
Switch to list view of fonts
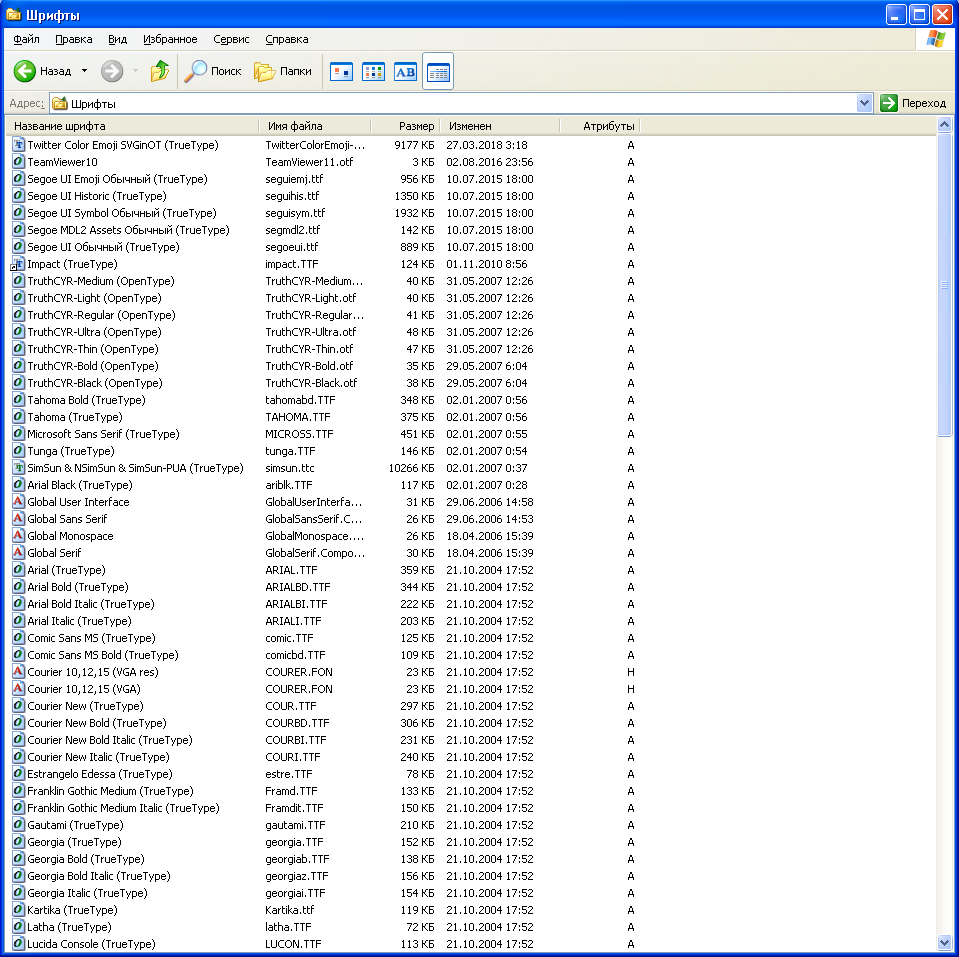373,72
